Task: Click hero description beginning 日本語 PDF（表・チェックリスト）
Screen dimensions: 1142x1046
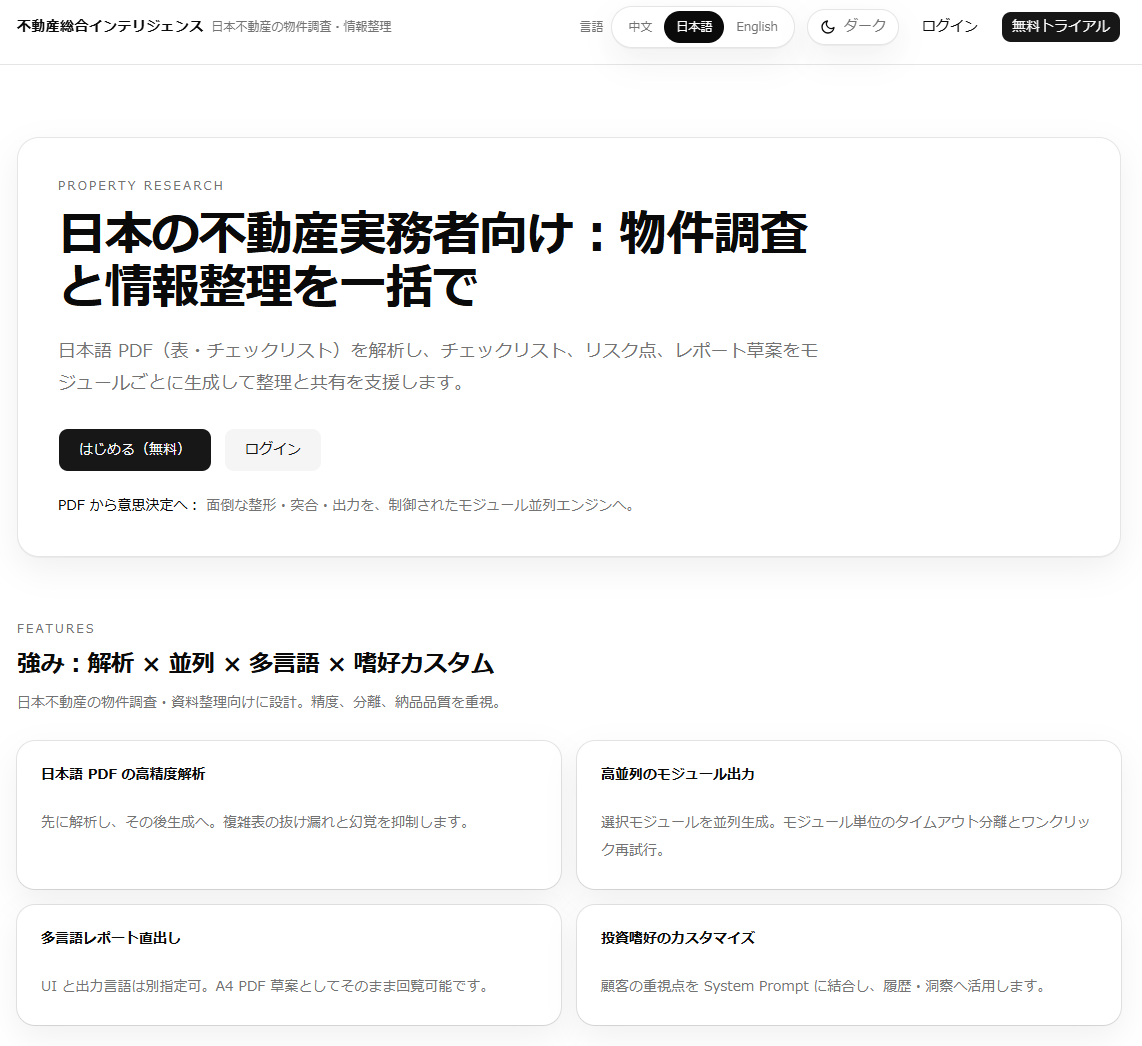Action: click(438, 366)
